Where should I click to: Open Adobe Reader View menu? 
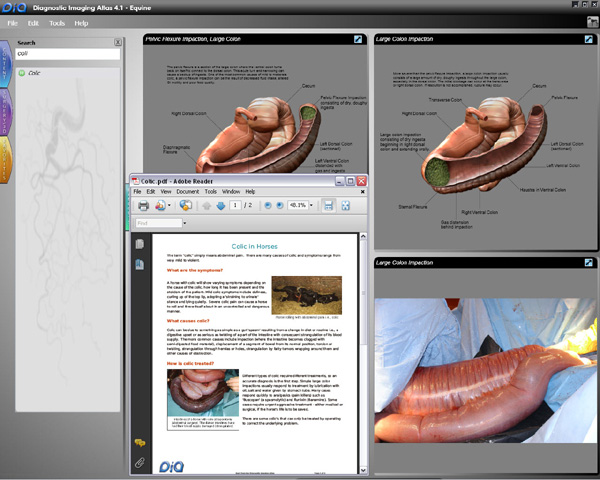coord(166,191)
